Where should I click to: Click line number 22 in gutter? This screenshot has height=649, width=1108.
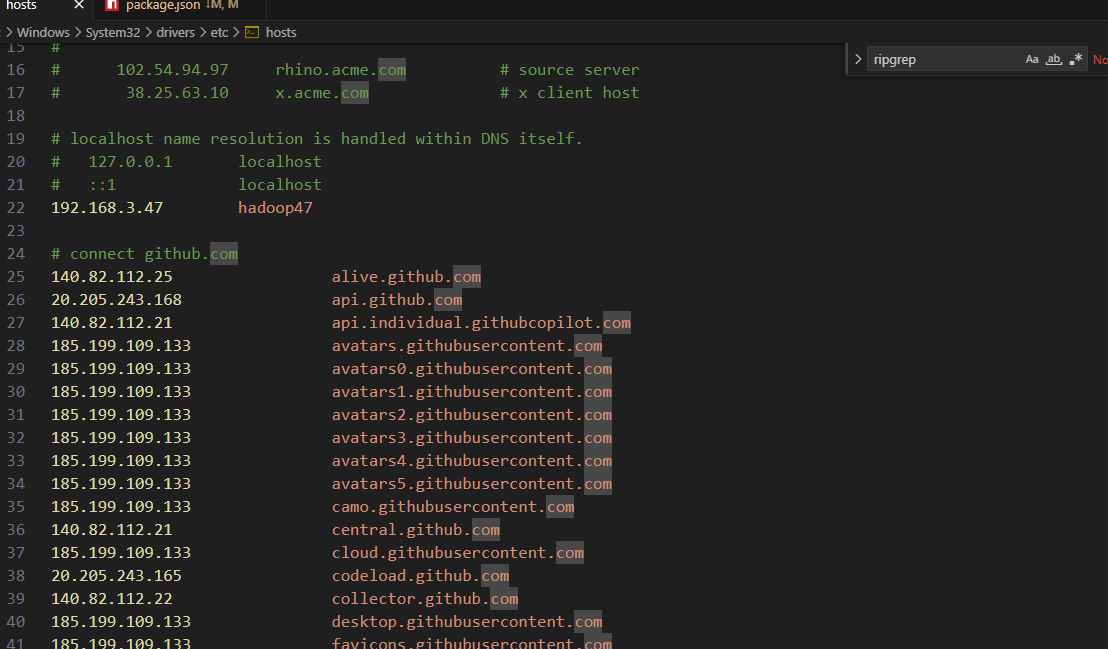tap(16, 208)
